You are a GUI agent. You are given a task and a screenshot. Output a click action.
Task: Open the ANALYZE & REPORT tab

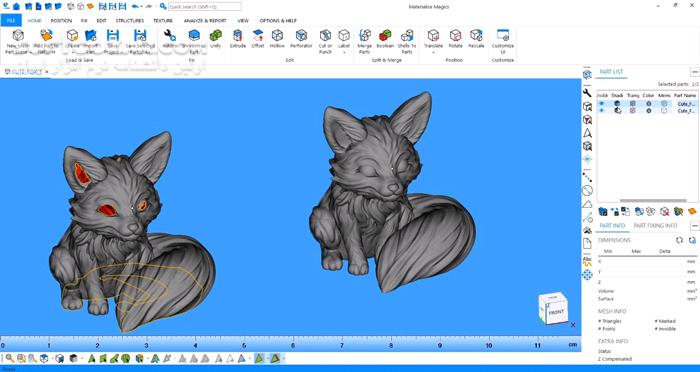[205, 21]
